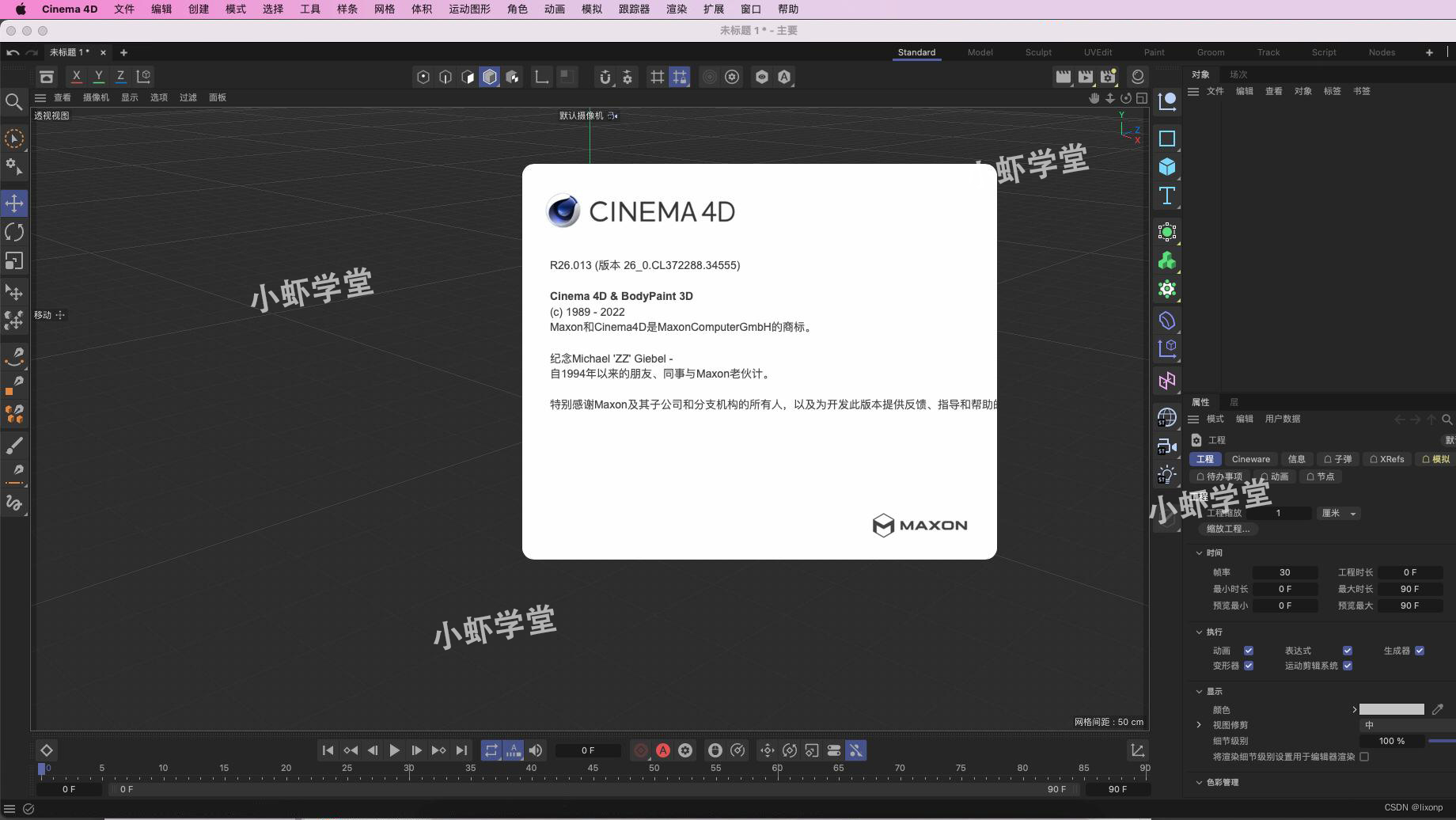Expand the 颜色 swatch arrow
The width and height of the screenshot is (1456, 820).
(1354, 709)
